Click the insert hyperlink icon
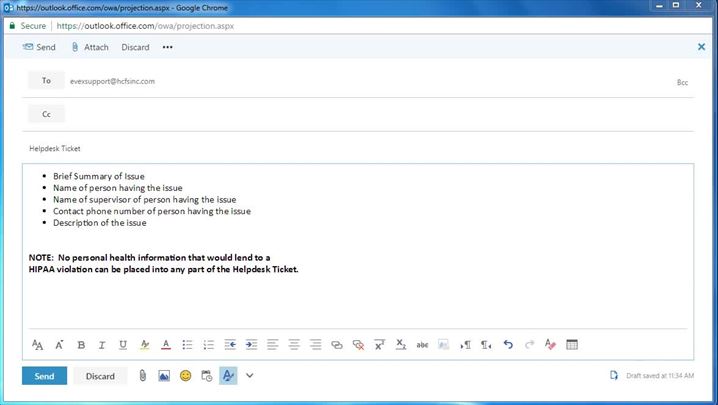Image resolution: width=718 pixels, height=405 pixels. tap(337, 345)
